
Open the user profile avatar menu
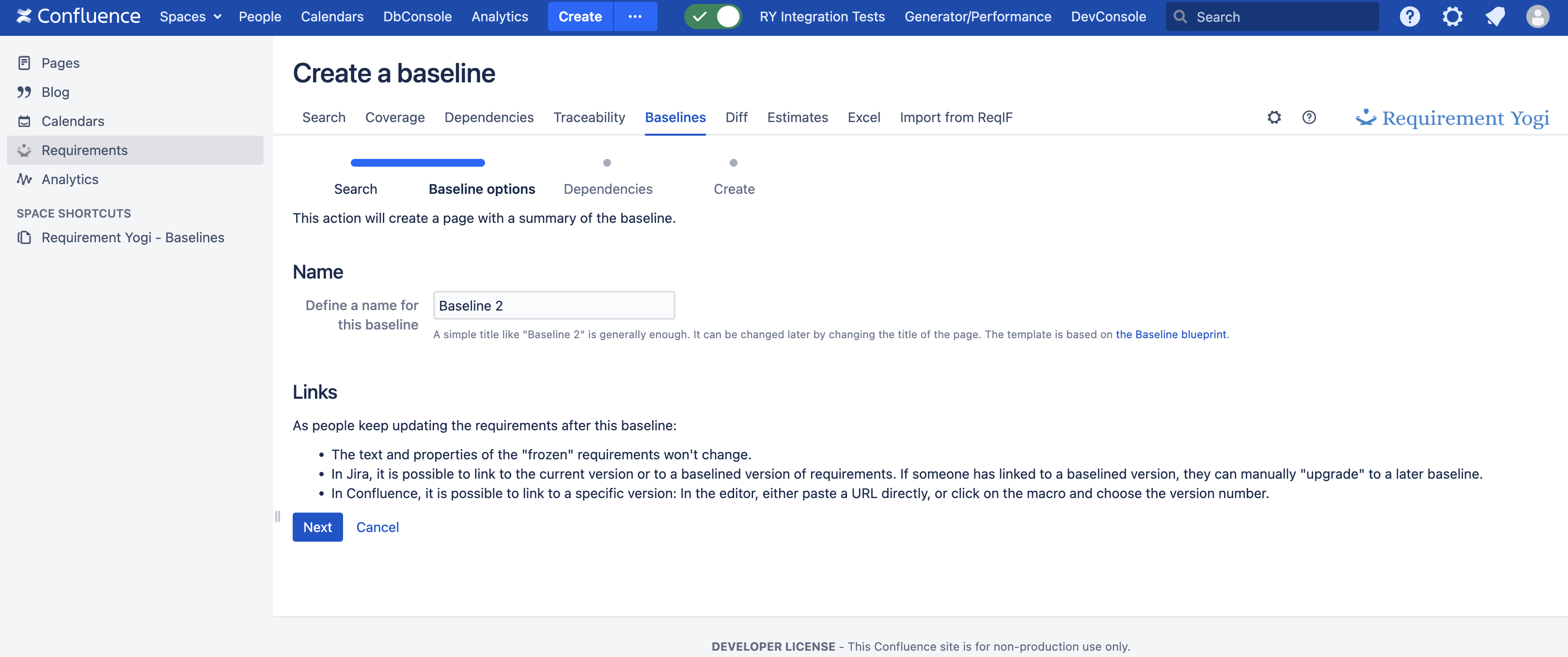pyautogui.click(x=1537, y=16)
